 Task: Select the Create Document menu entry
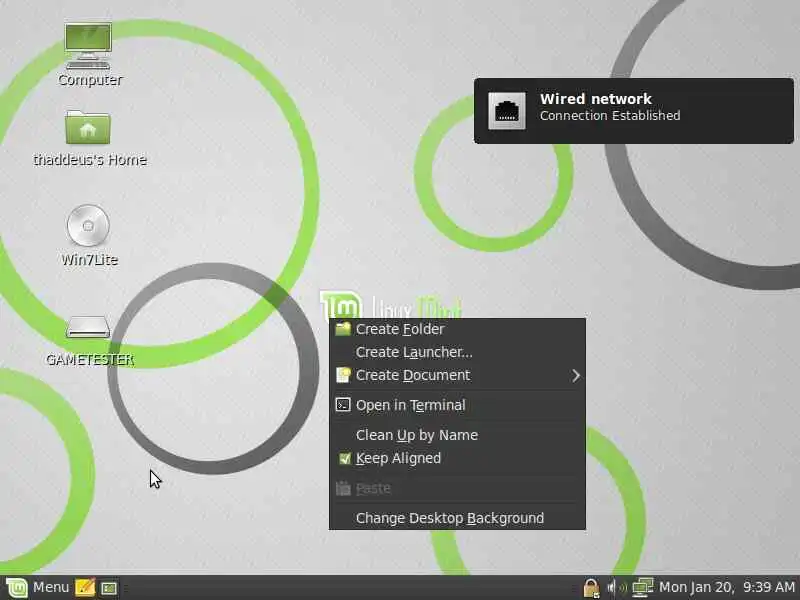[457, 376]
